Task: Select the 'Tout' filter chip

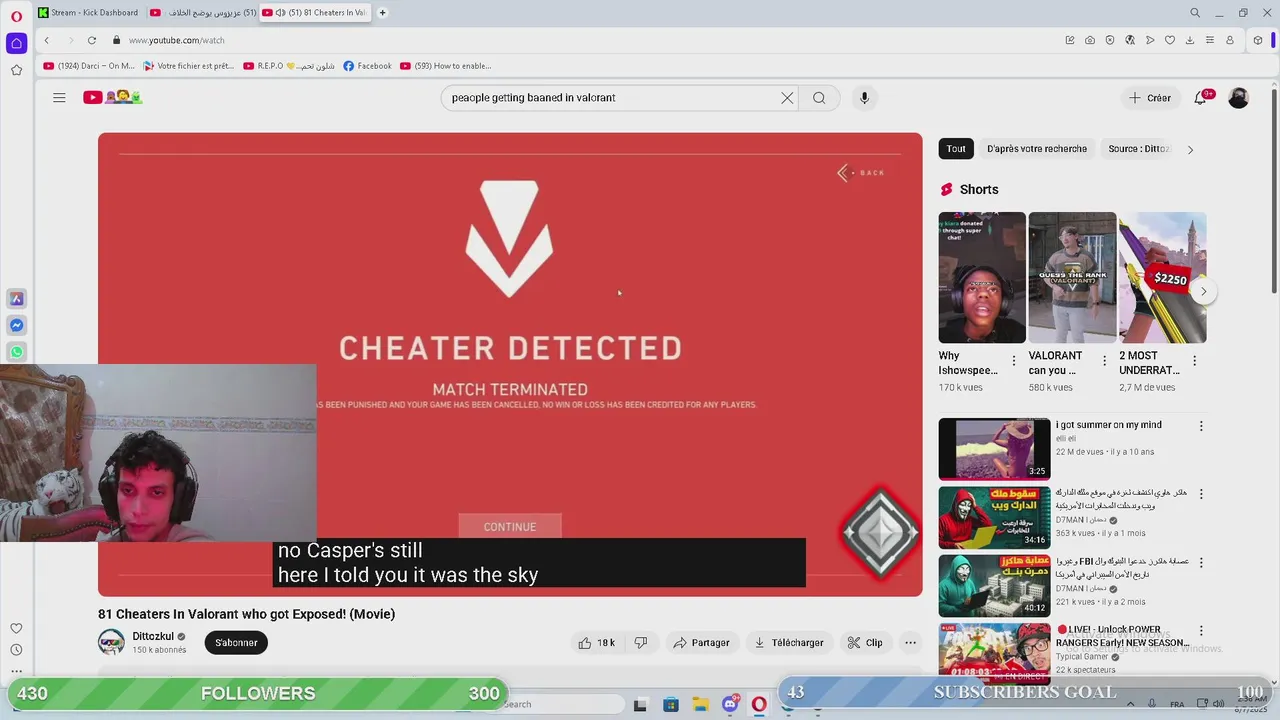Action: (x=956, y=149)
